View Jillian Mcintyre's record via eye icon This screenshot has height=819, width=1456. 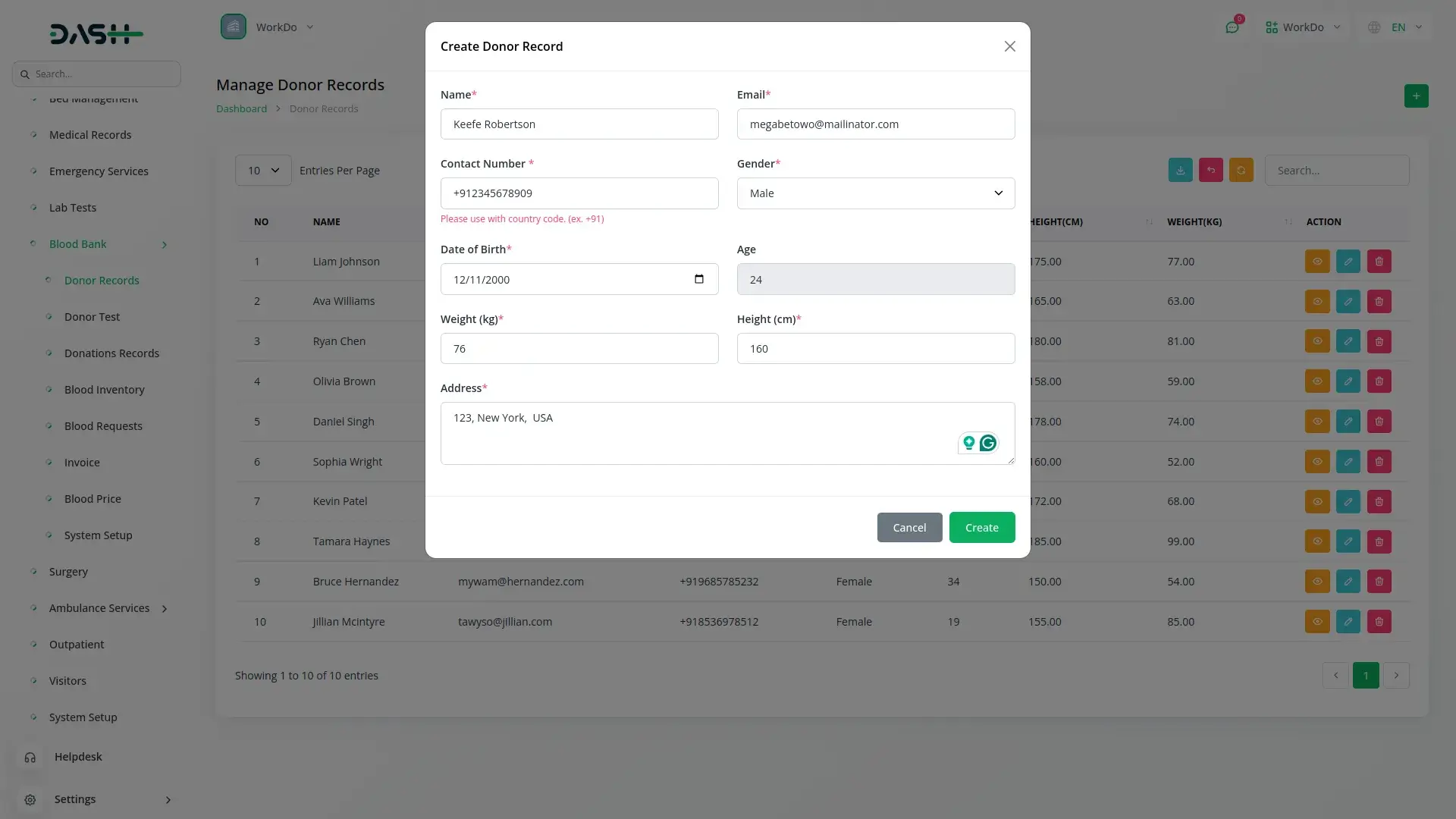point(1317,622)
